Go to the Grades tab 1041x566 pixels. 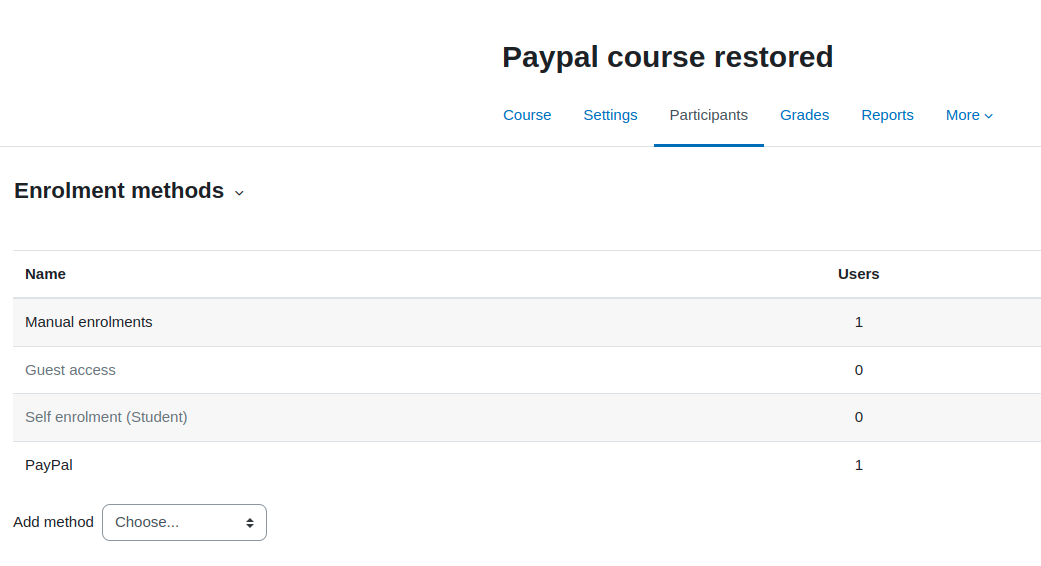pos(804,115)
